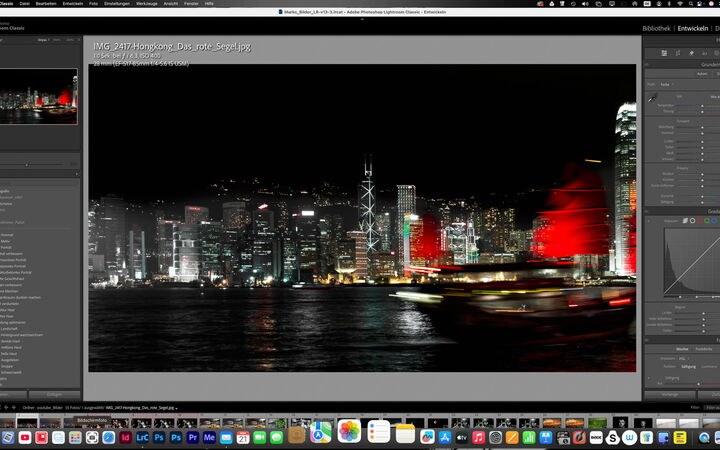Open the Photos app in the dock

tap(349, 432)
